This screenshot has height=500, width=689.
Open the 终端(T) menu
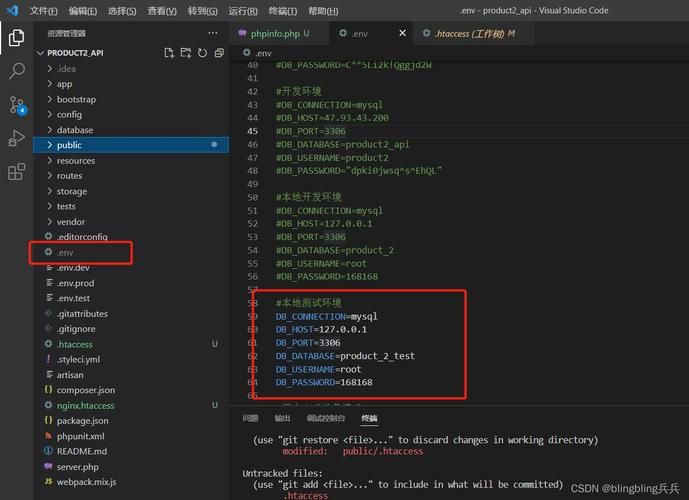[284, 11]
